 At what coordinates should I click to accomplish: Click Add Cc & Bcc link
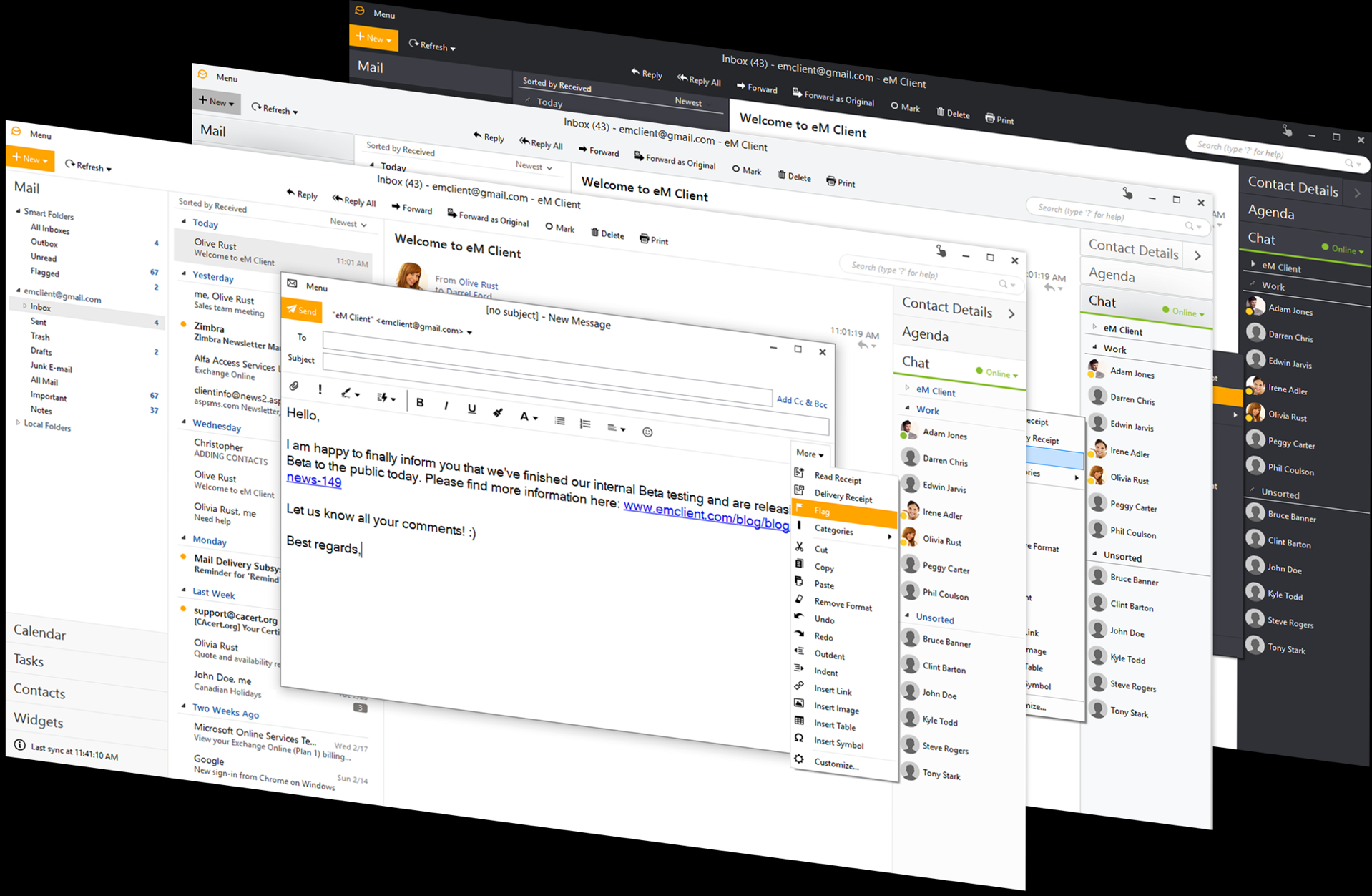(801, 401)
